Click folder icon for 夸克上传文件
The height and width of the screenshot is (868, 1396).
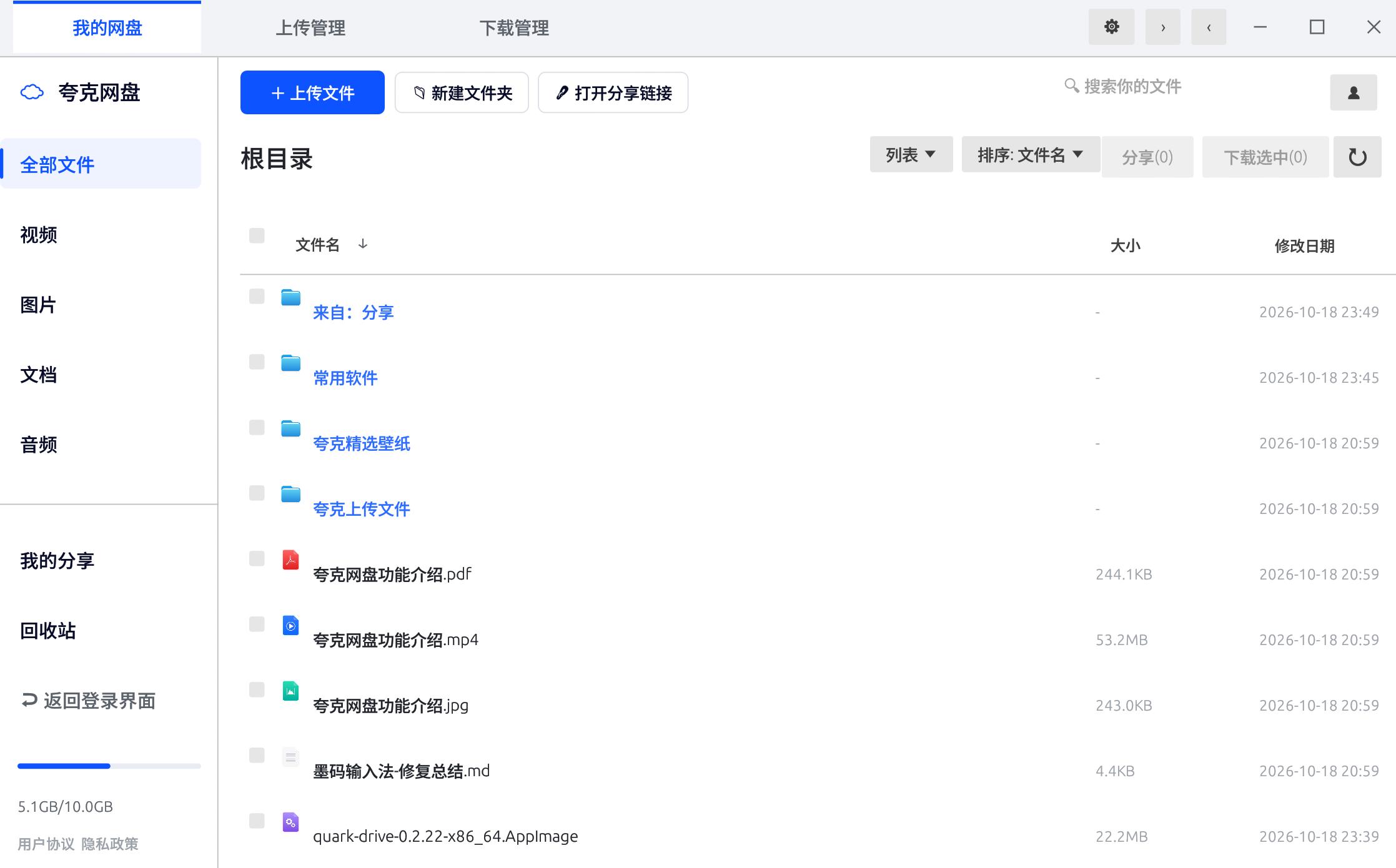click(290, 494)
